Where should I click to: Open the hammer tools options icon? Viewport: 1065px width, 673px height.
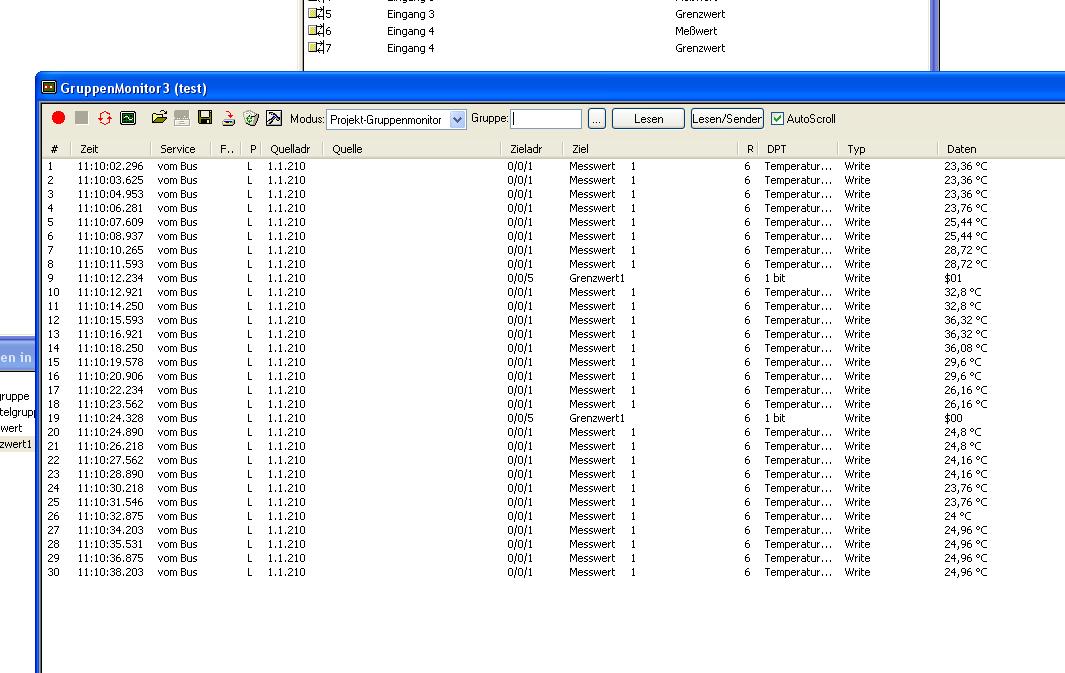pyautogui.click(x=274, y=118)
